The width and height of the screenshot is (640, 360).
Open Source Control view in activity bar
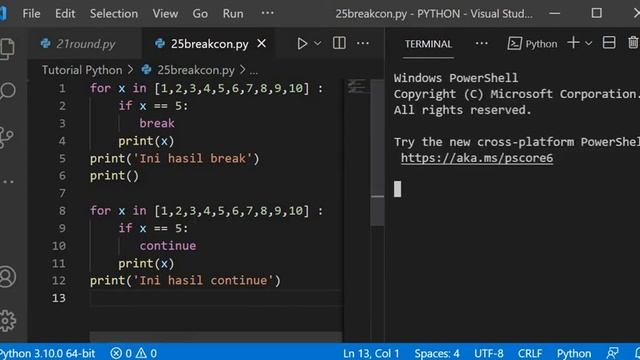click(7, 138)
